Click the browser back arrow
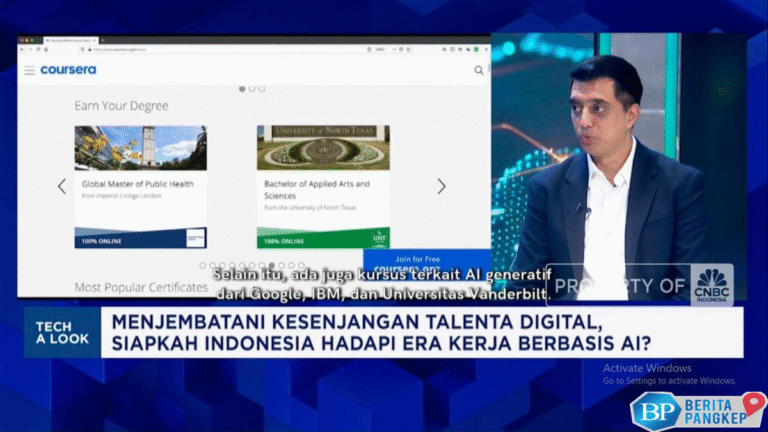Image resolution: width=768 pixels, height=432 pixels. 22,49
